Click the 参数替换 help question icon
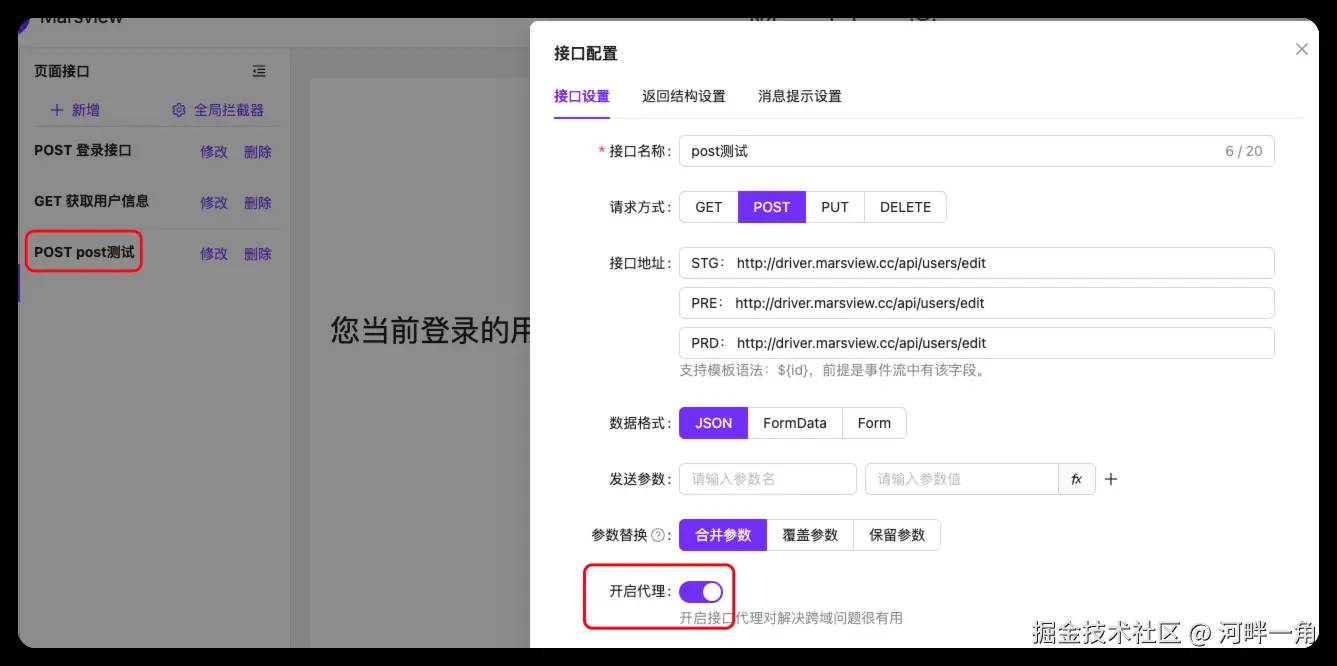The width and height of the screenshot is (1337, 666). [x=658, y=535]
